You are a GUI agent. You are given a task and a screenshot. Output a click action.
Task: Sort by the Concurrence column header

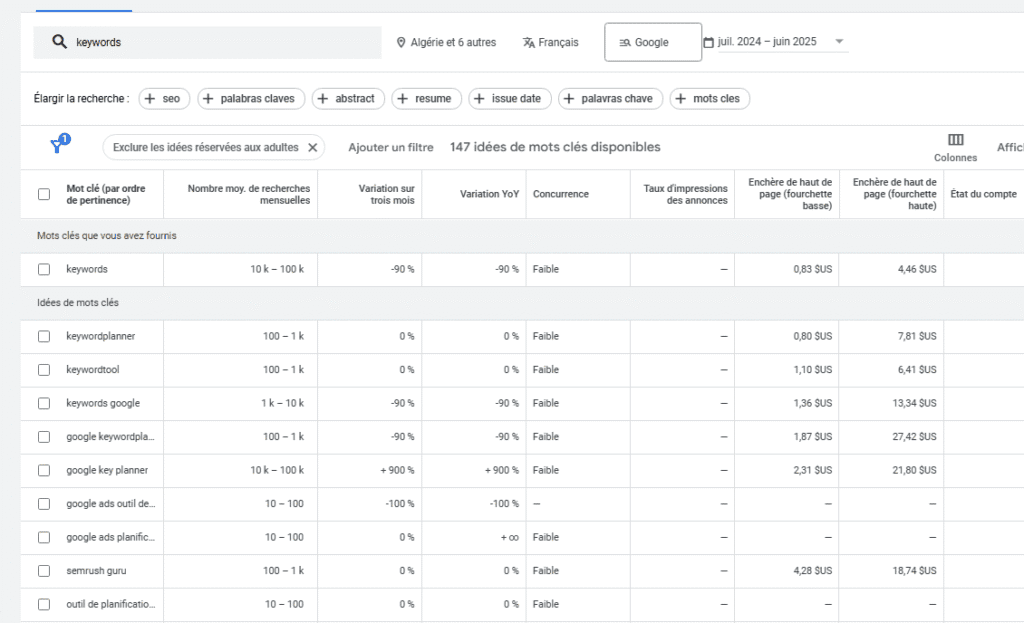tap(560, 194)
